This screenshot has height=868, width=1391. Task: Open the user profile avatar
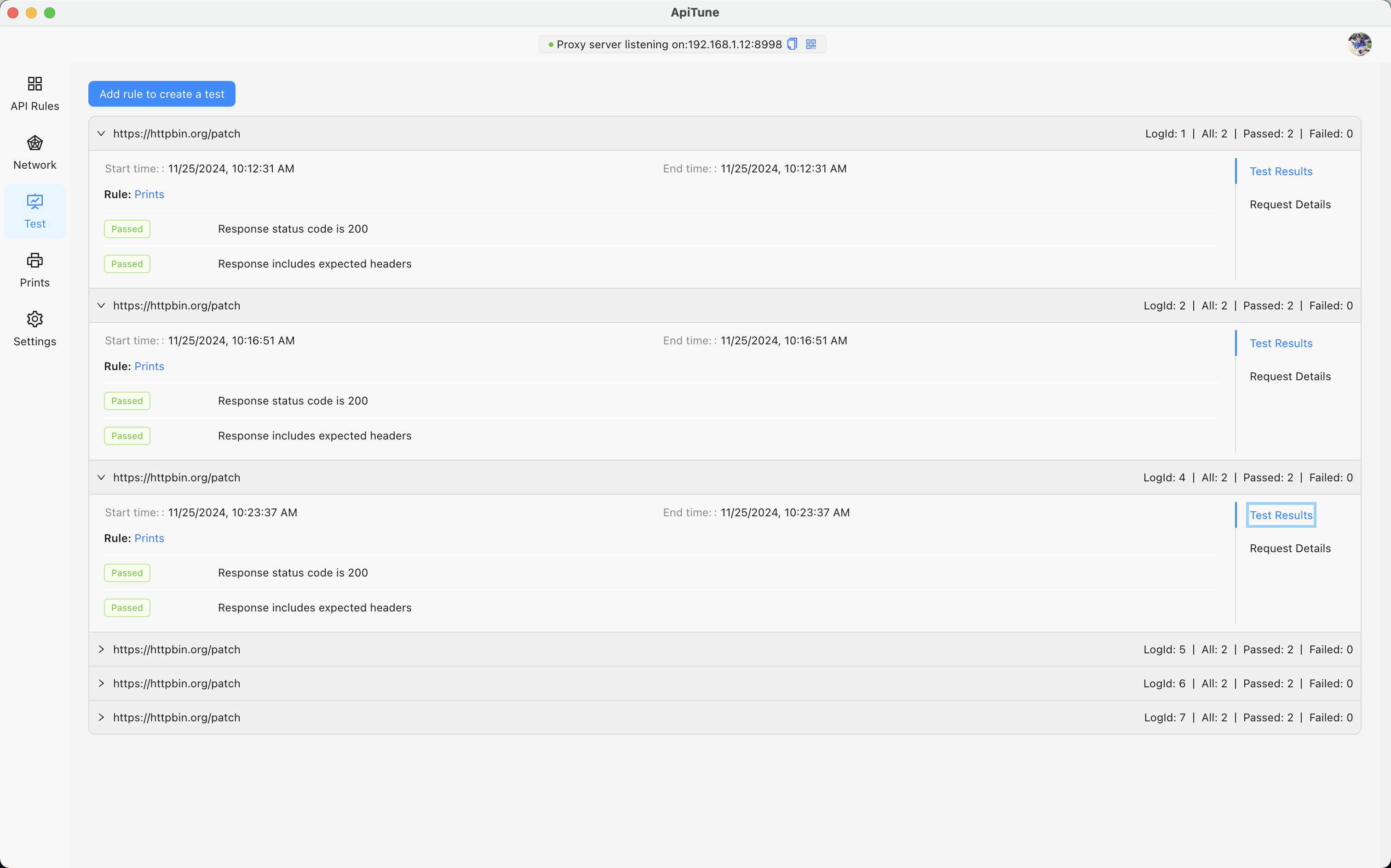coord(1359,44)
